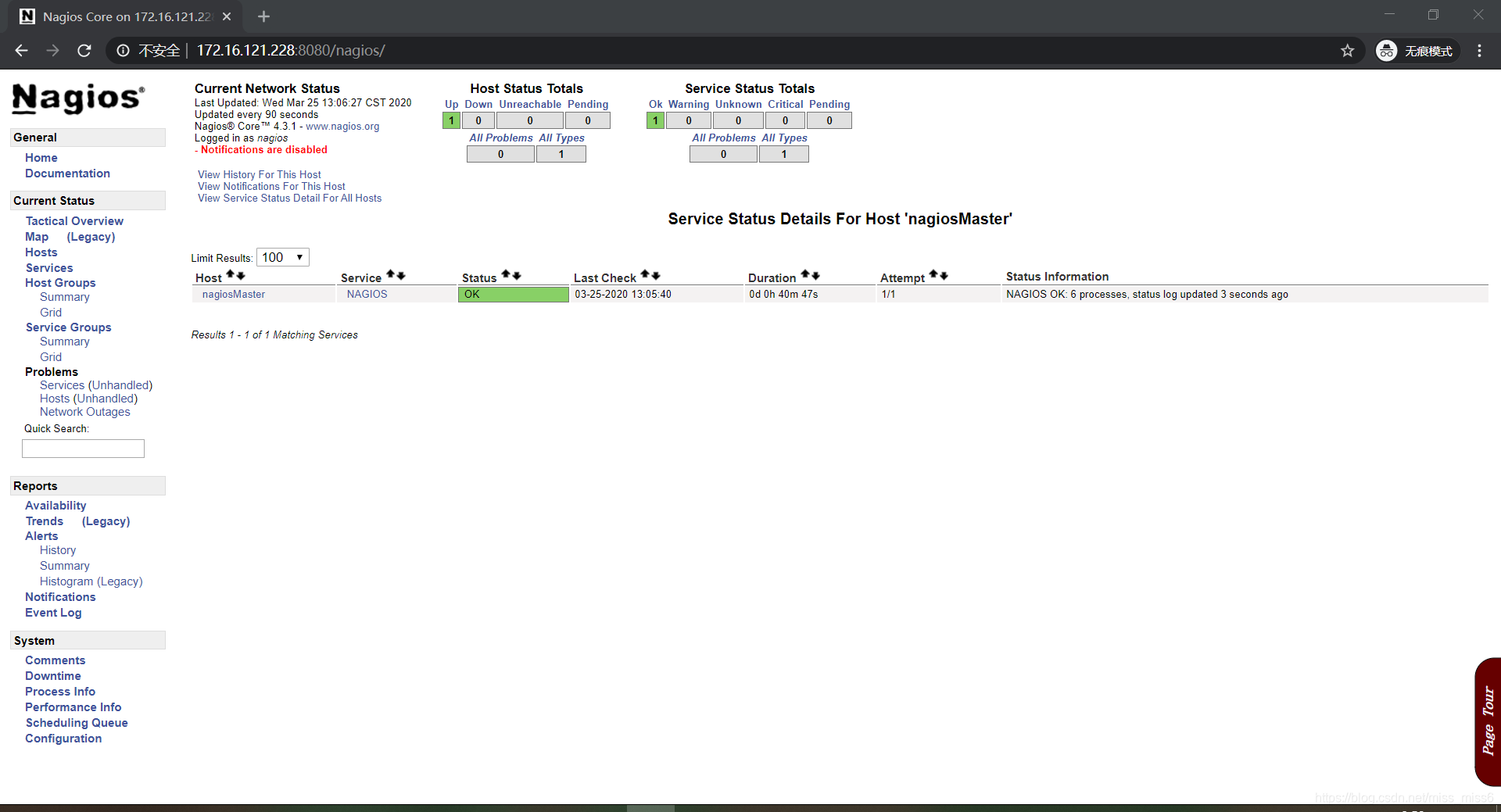Open Service Groups Summary
Viewport: 1501px width, 812px height.
pos(65,342)
